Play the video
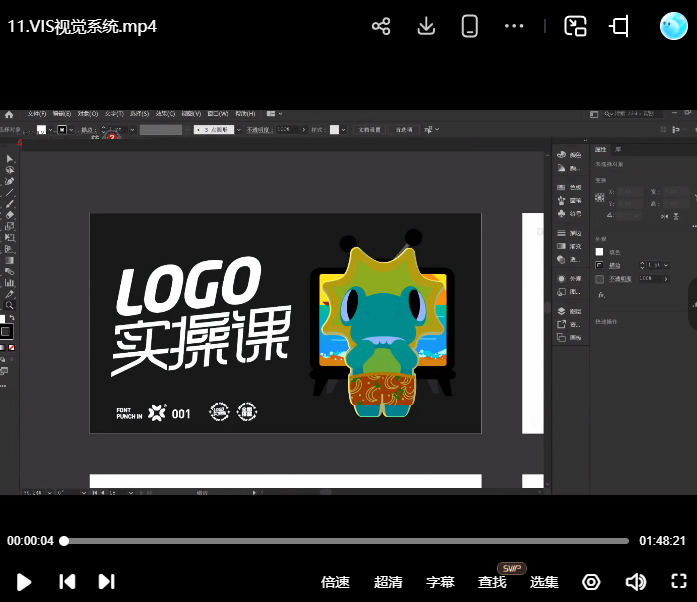This screenshot has height=602, width=697. click(x=25, y=582)
